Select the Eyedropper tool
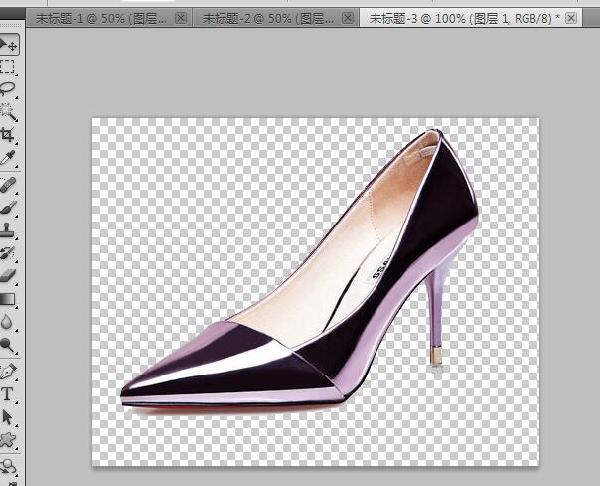The height and width of the screenshot is (486, 600). [9, 158]
